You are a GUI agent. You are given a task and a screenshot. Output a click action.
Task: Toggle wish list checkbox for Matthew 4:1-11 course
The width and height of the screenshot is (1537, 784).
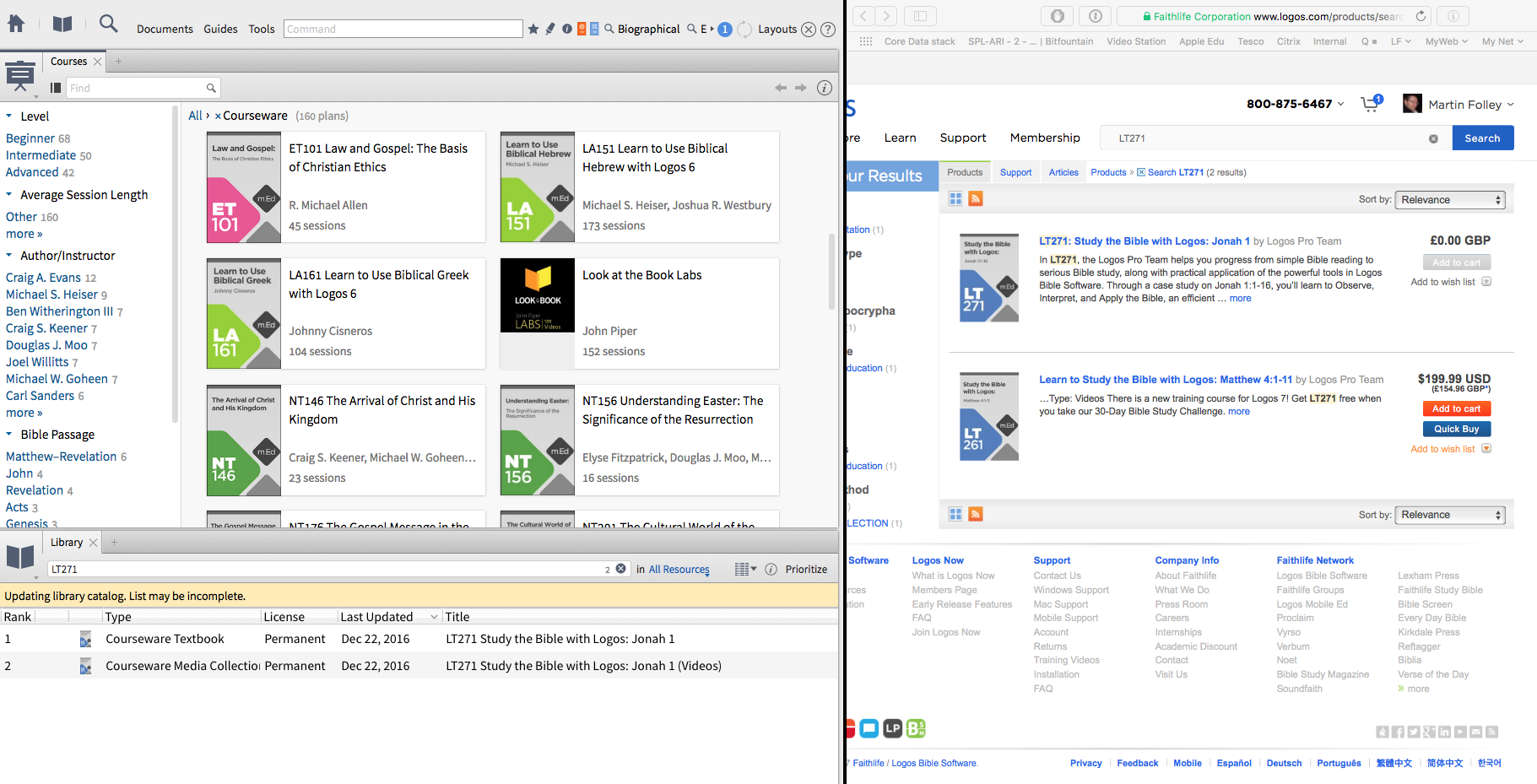pos(1486,449)
